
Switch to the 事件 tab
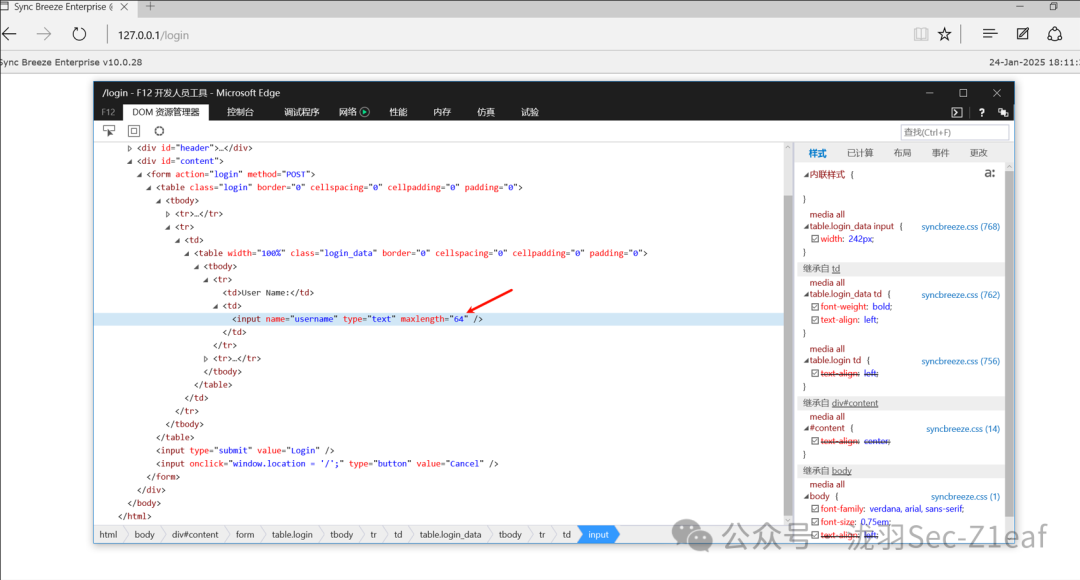click(x=940, y=153)
